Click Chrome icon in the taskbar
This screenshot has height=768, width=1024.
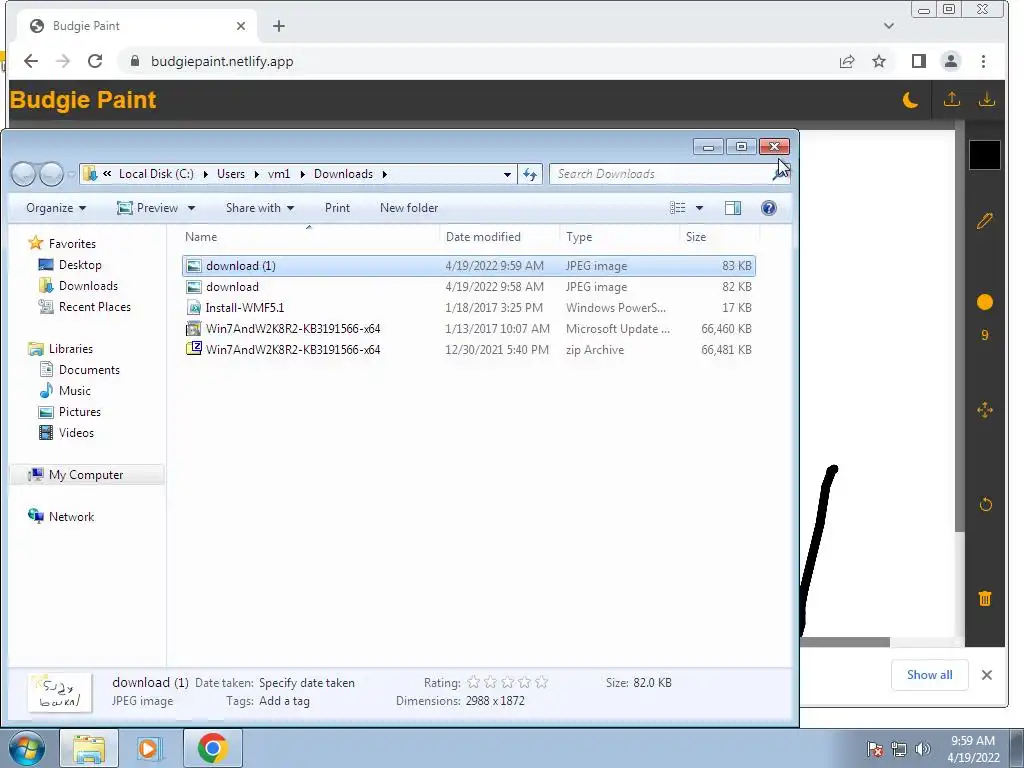[212, 748]
